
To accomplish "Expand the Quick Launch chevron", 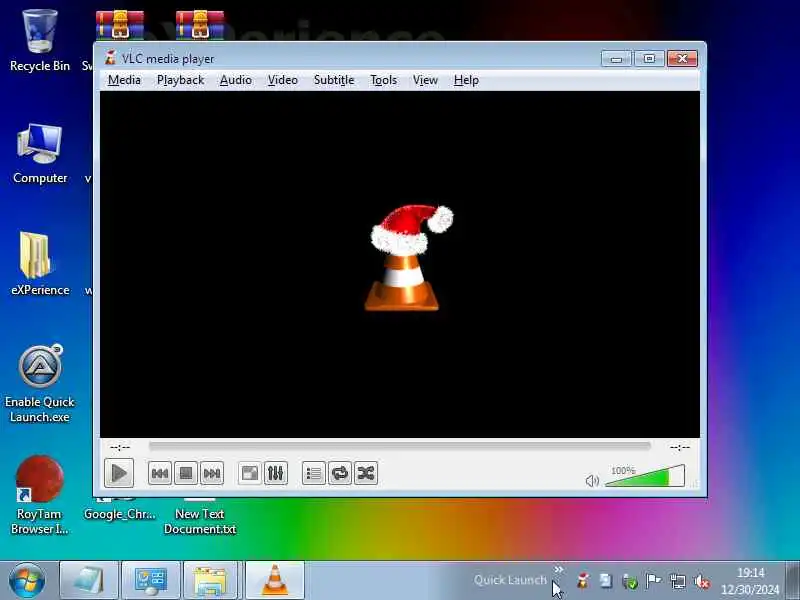I will (559, 569).
